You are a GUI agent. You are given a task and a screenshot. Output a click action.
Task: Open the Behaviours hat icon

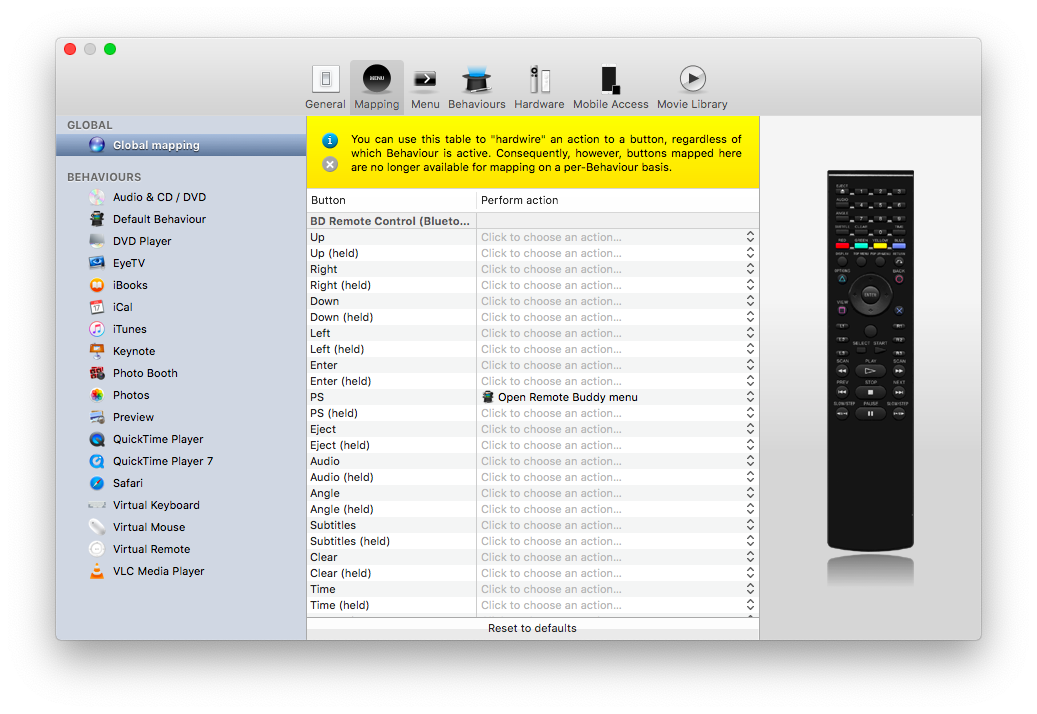point(476,80)
